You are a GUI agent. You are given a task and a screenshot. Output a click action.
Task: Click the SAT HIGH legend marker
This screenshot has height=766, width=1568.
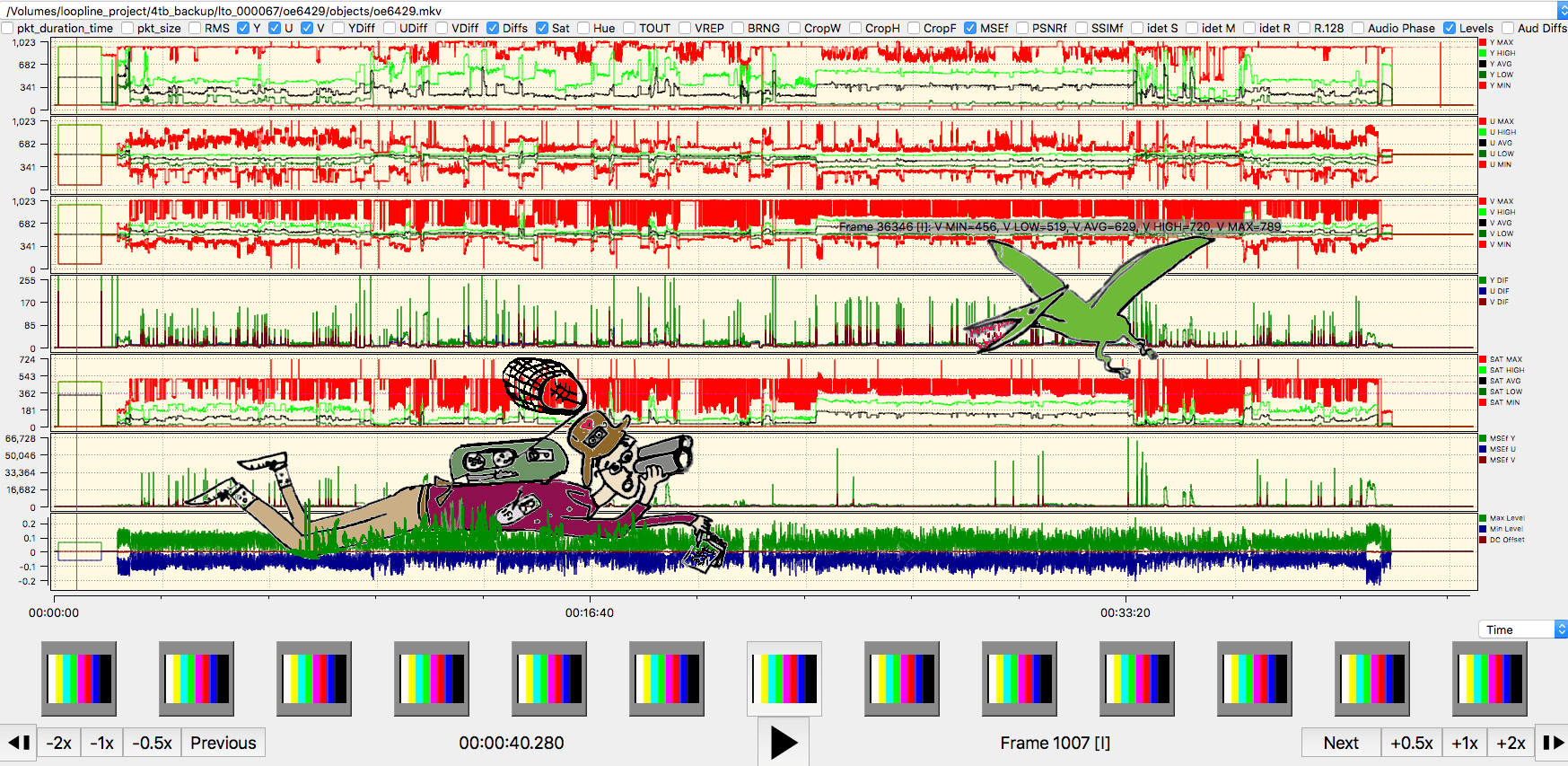pos(1483,370)
